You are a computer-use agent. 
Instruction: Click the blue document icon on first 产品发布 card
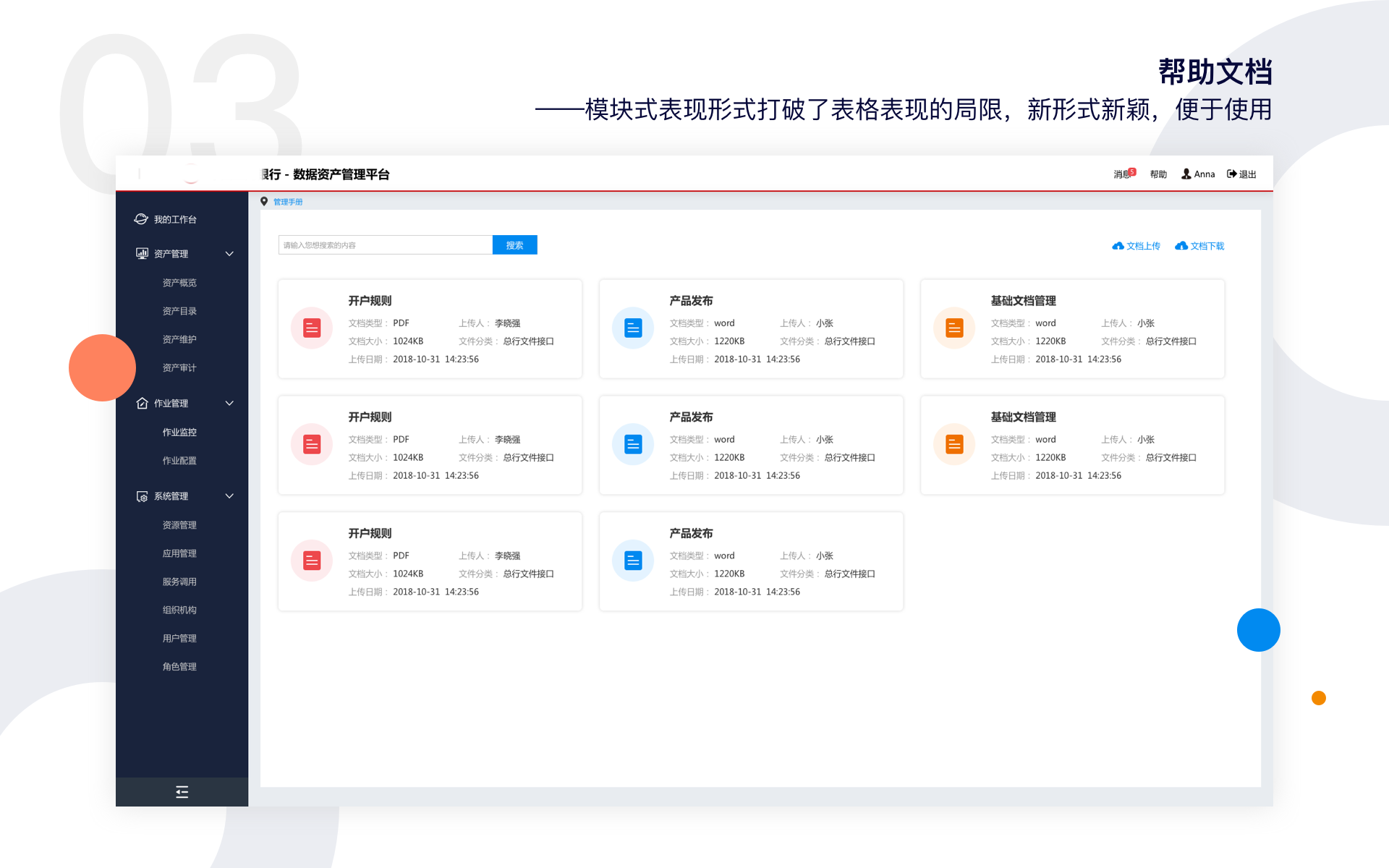633,328
